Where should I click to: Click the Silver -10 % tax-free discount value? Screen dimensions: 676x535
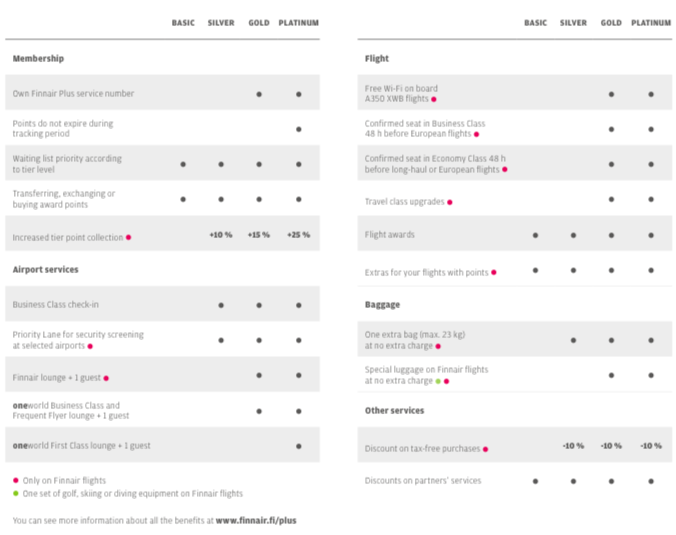click(573, 446)
